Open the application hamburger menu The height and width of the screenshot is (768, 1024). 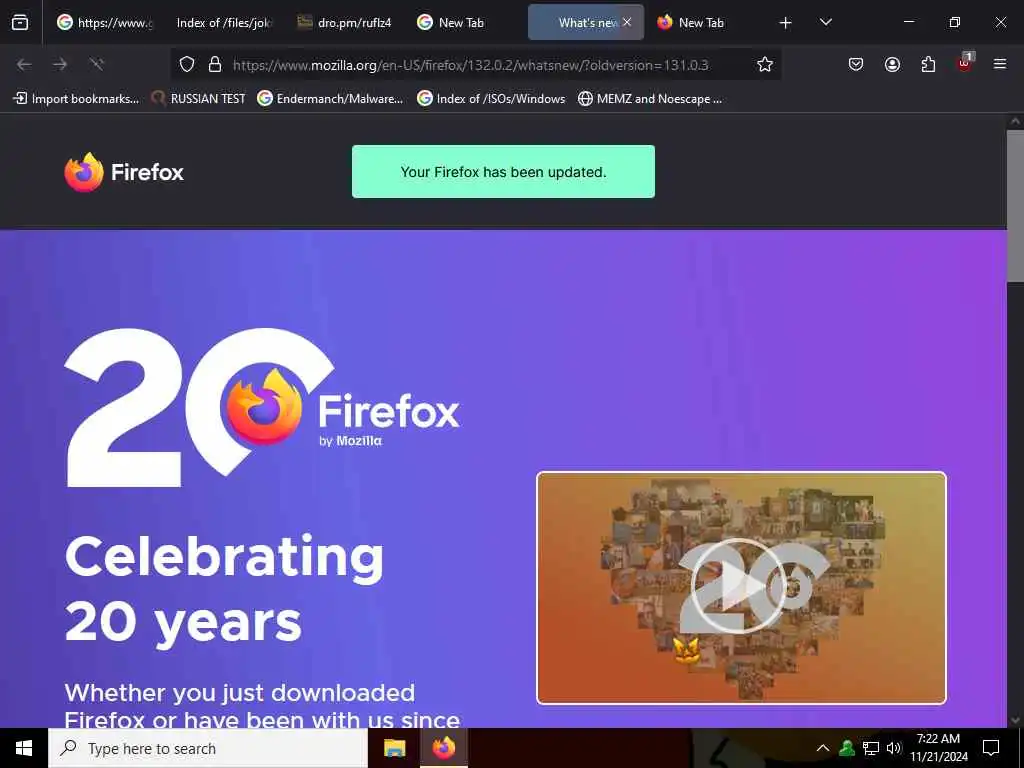(1000, 64)
